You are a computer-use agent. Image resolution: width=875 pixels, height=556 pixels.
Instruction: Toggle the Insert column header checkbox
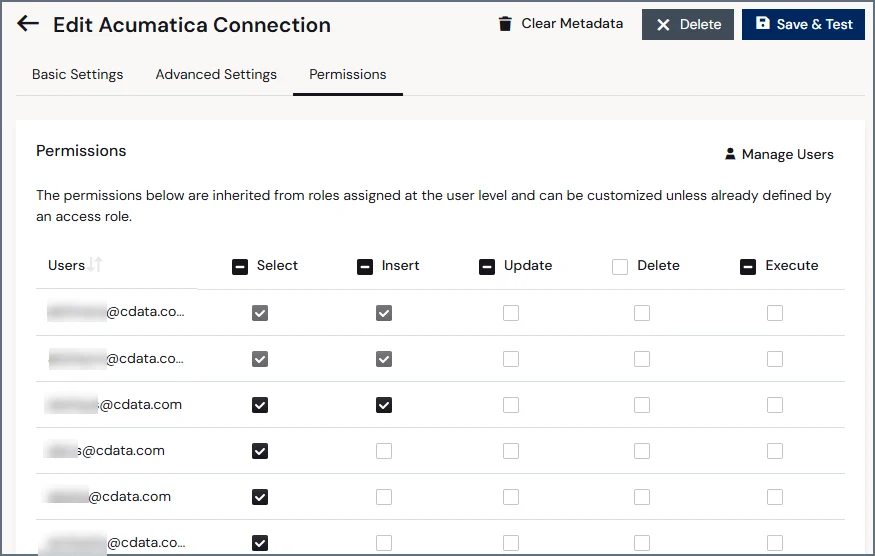365,267
